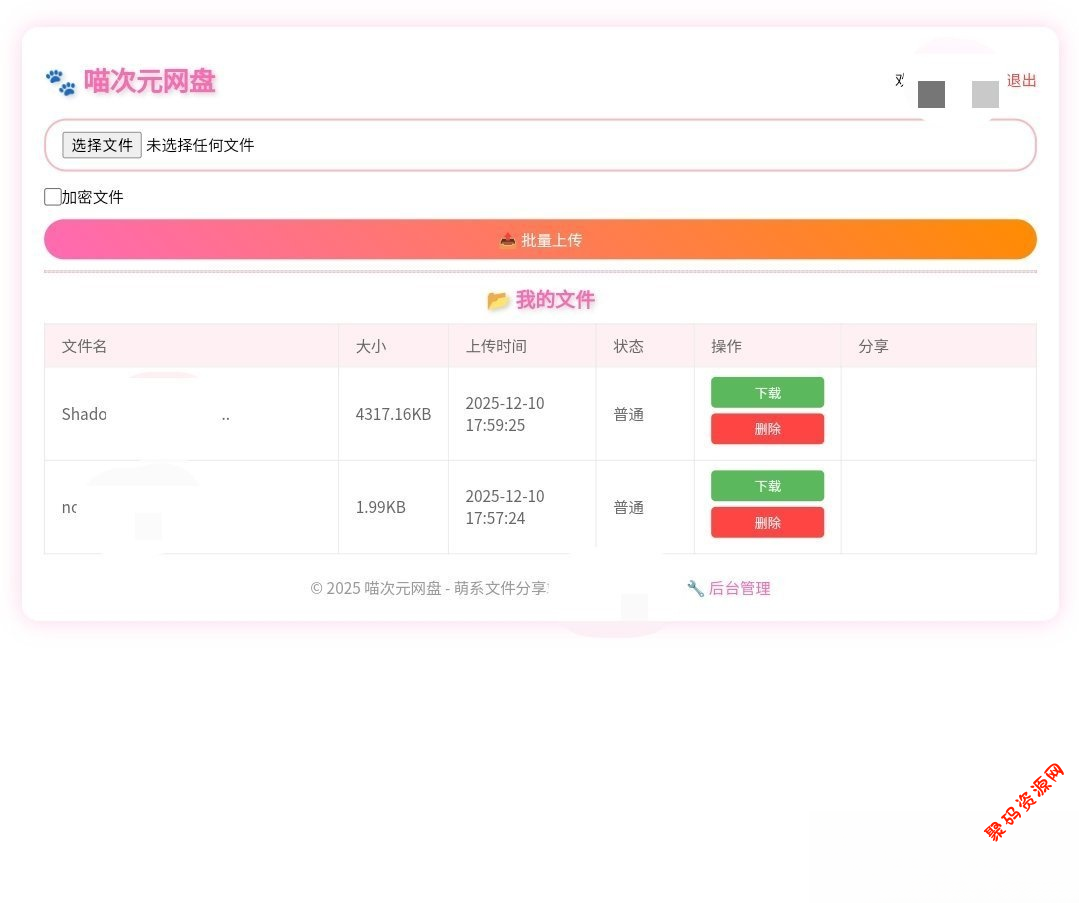The width and height of the screenshot is (1079, 903).
Task: Enable the 加密文件 checkbox
Action: (x=53, y=197)
